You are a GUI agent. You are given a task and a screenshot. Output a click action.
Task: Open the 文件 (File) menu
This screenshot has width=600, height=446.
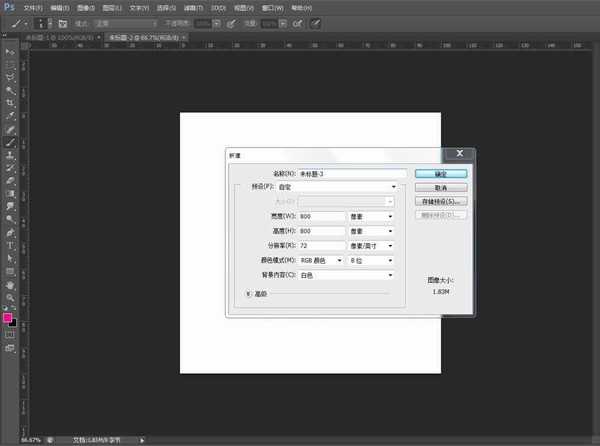coord(32,7)
